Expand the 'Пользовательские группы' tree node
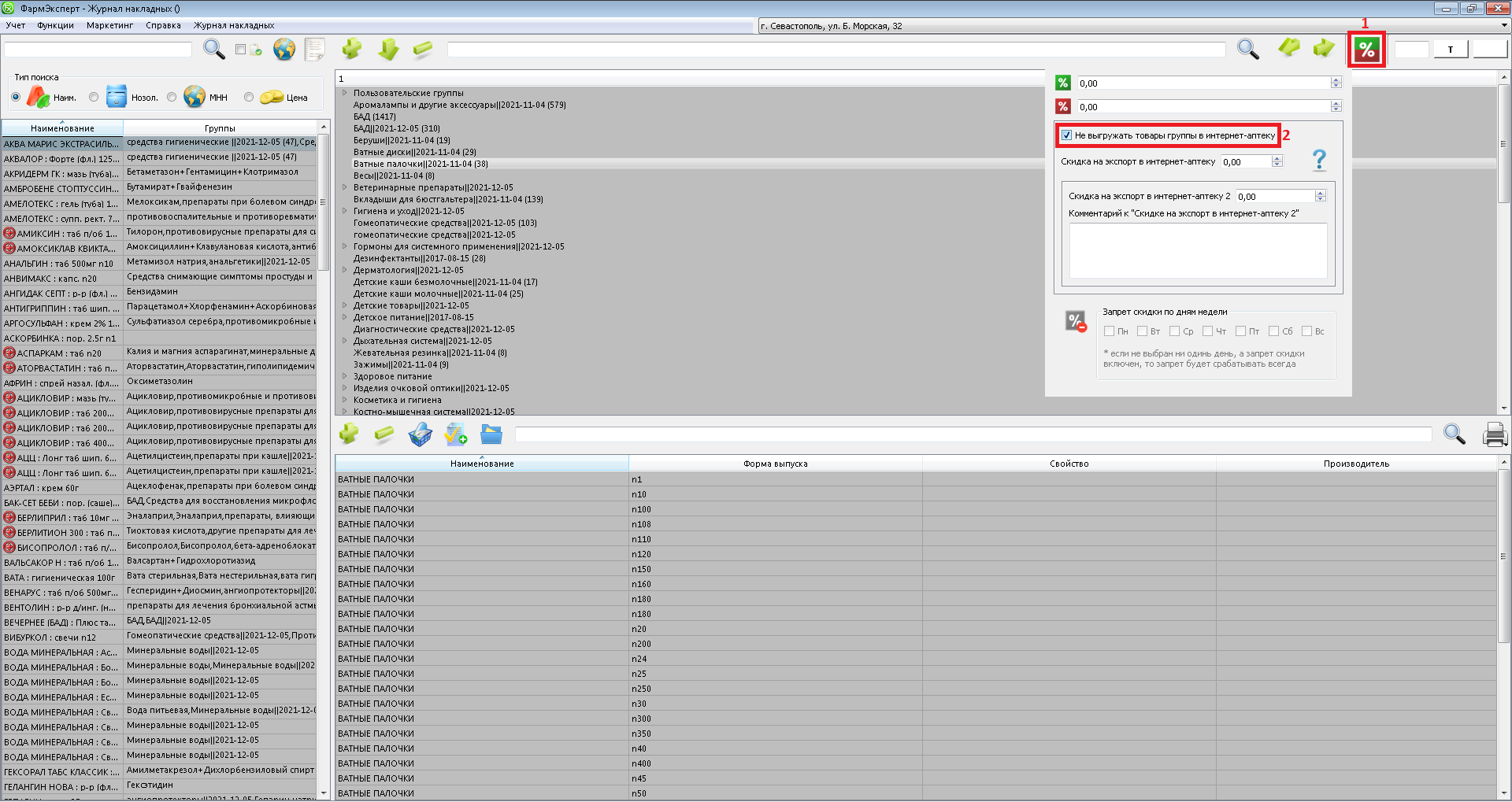The width and height of the screenshot is (1512, 802). 345,93
